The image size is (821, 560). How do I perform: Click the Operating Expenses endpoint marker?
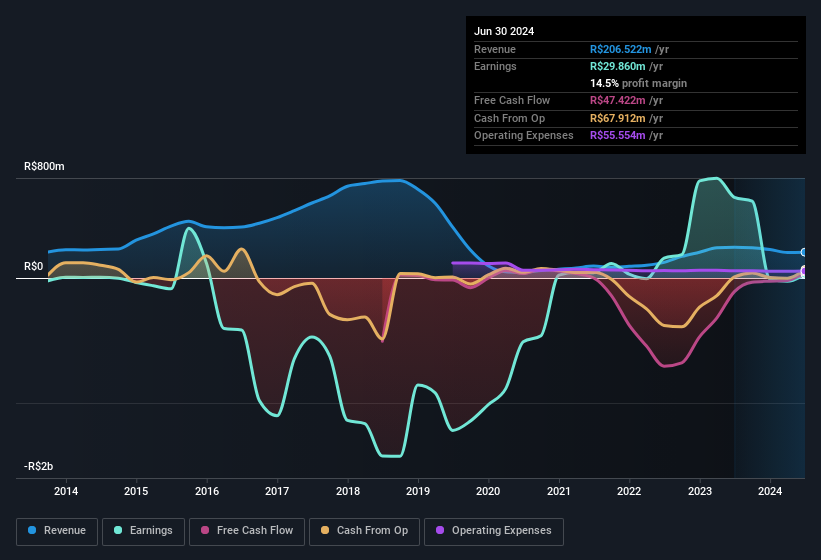pos(804,271)
